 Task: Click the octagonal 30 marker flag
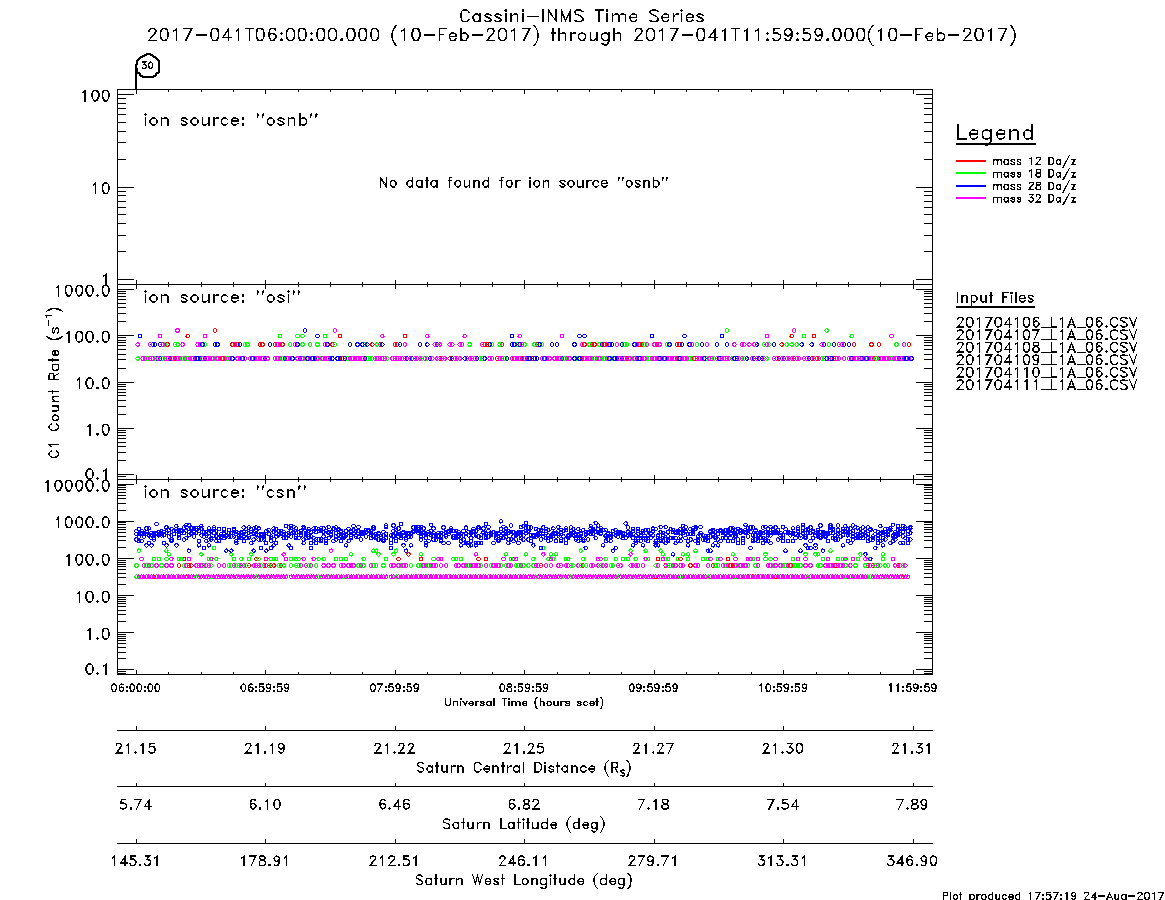(148, 65)
